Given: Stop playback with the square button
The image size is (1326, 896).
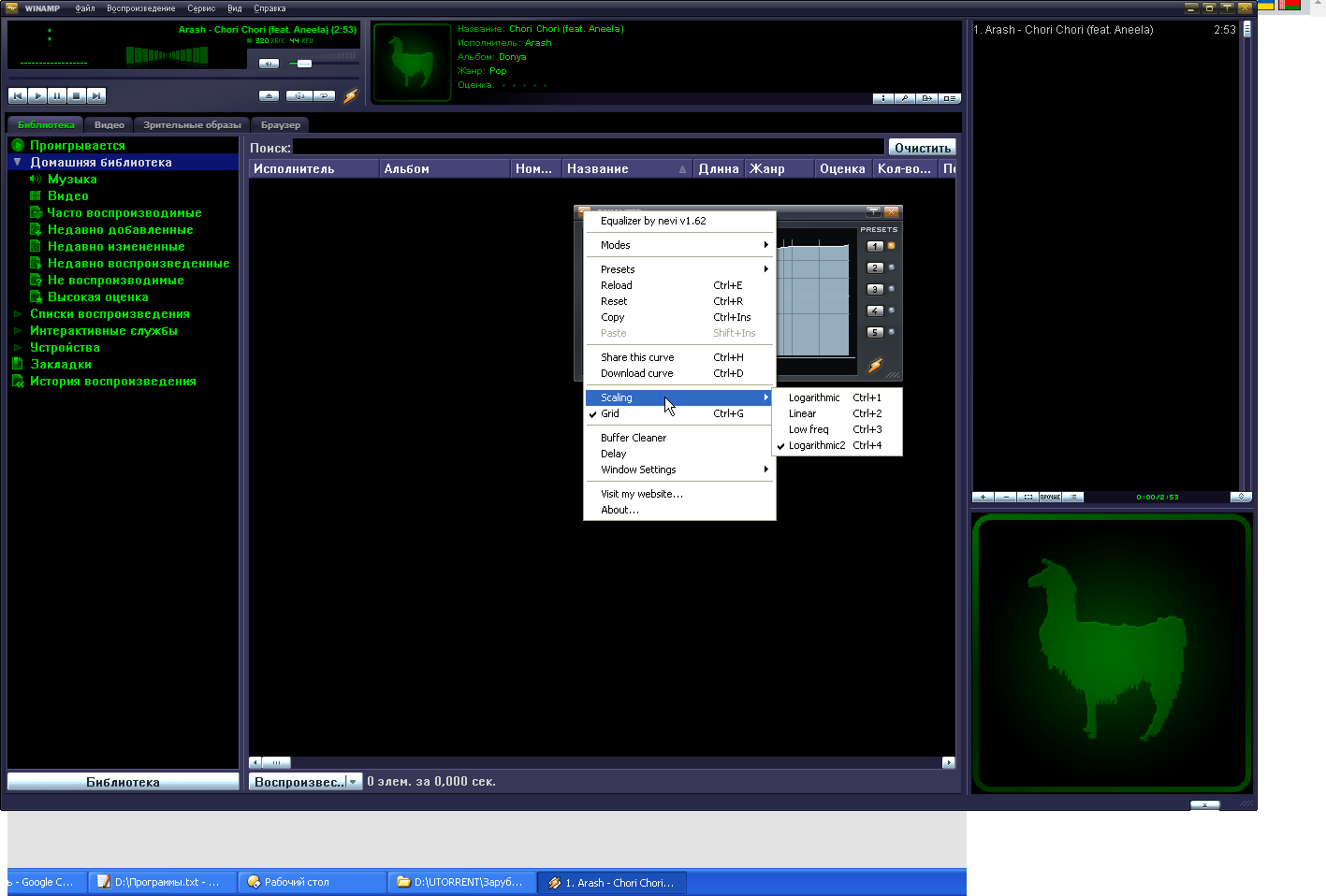Looking at the screenshot, I should (x=76, y=95).
